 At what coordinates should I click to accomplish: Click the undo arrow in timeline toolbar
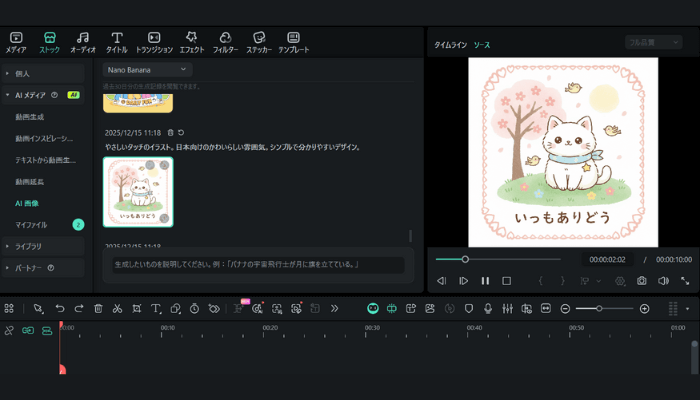(60, 309)
